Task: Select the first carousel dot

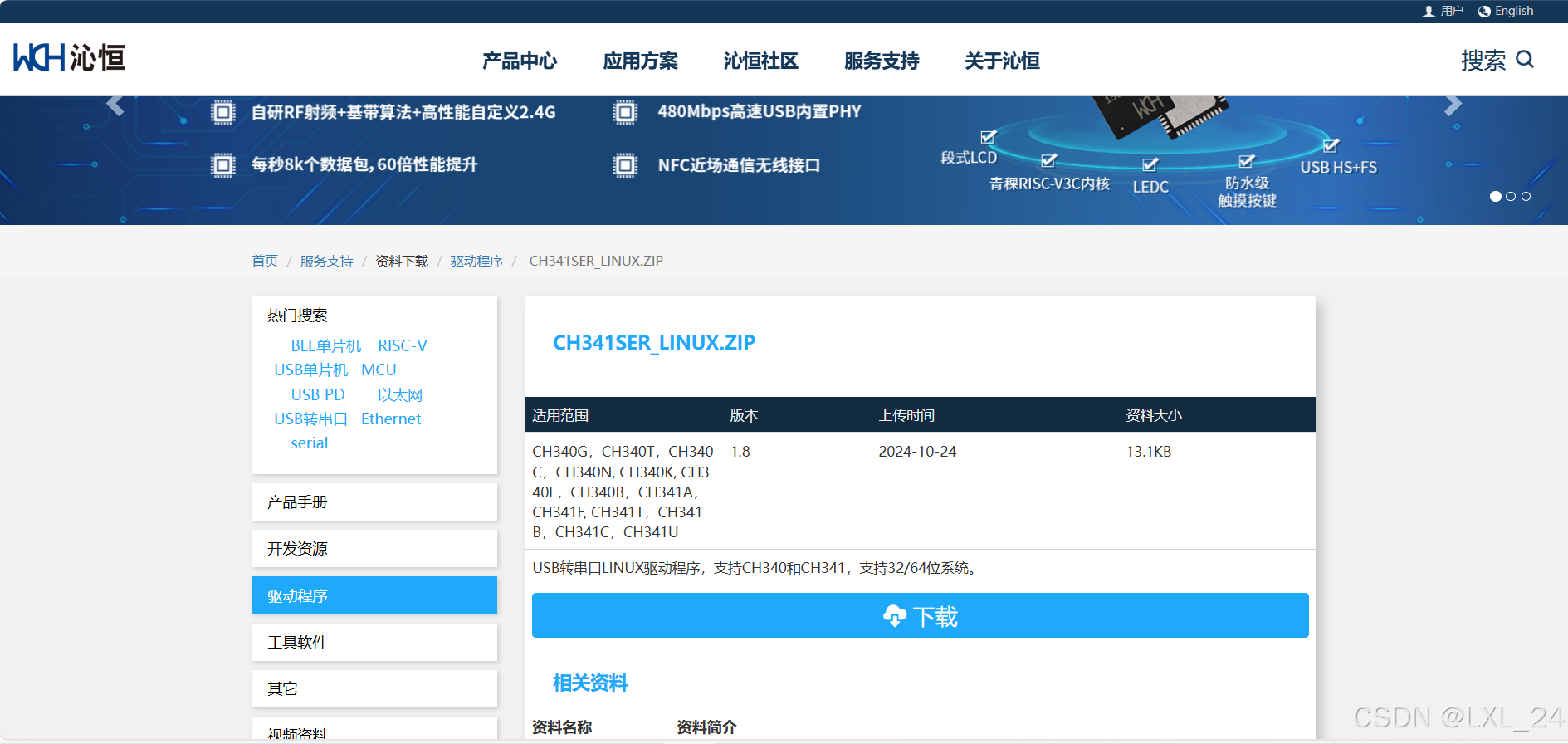Action: tap(1496, 197)
